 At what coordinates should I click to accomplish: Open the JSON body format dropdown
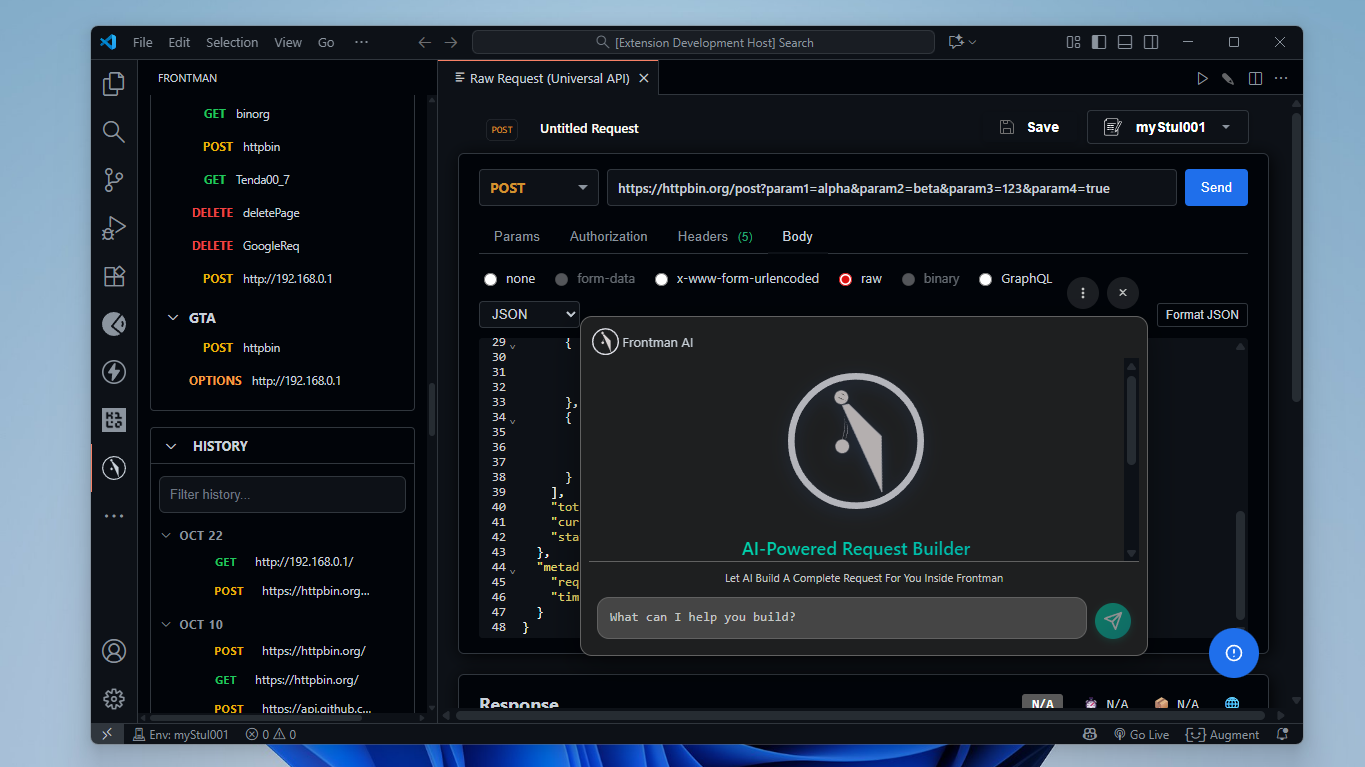(x=529, y=314)
